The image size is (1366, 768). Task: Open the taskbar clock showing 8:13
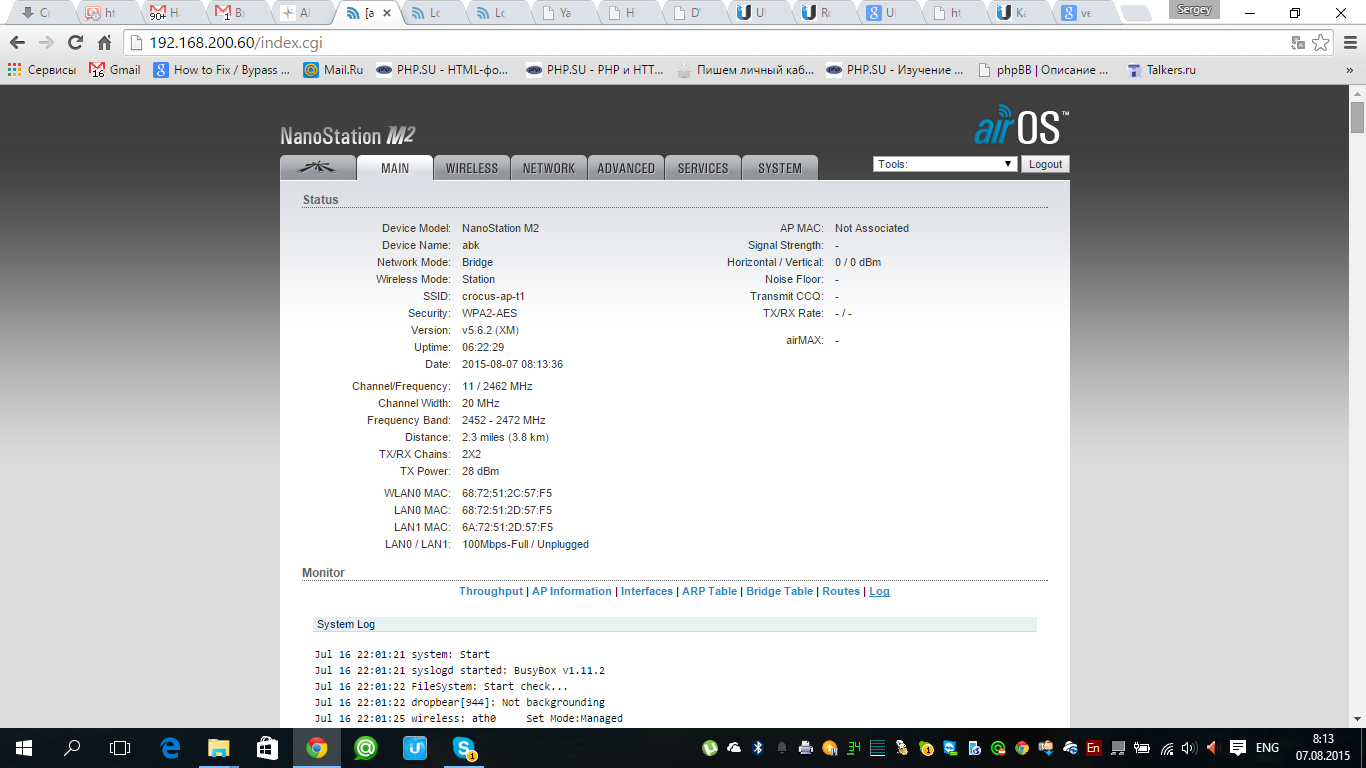[x=1323, y=747]
